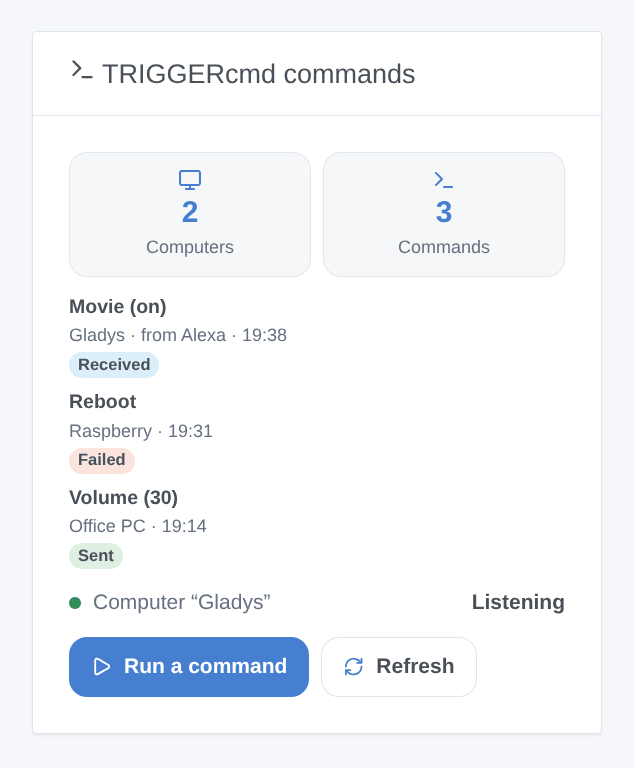Click the circular arrows refresh icon
This screenshot has height=768, width=634.
pyautogui.click(x=354, y=667)
